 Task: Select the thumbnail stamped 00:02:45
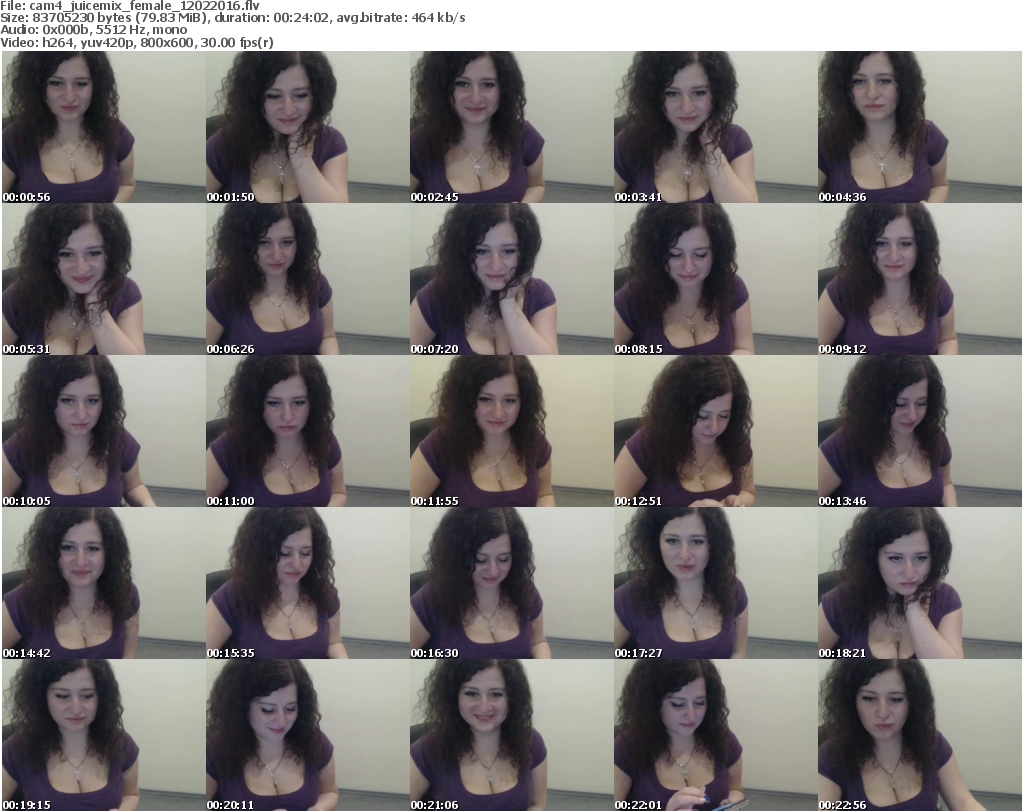pos(511,127)
